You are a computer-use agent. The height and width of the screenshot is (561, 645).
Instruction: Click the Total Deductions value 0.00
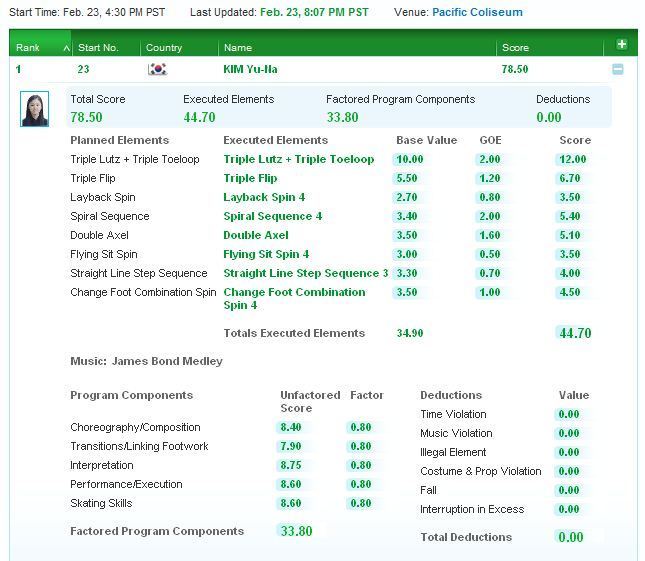pos(571,537)
